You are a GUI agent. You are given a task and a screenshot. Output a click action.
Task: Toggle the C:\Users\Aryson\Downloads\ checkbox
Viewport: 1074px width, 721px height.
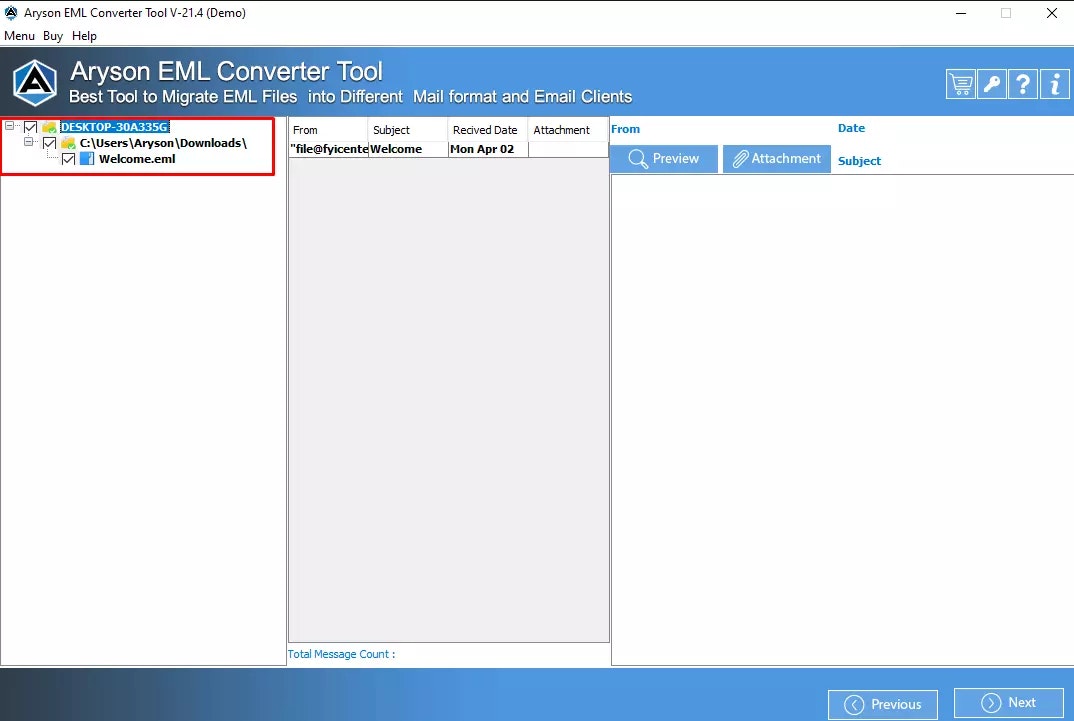pos(49,143)
